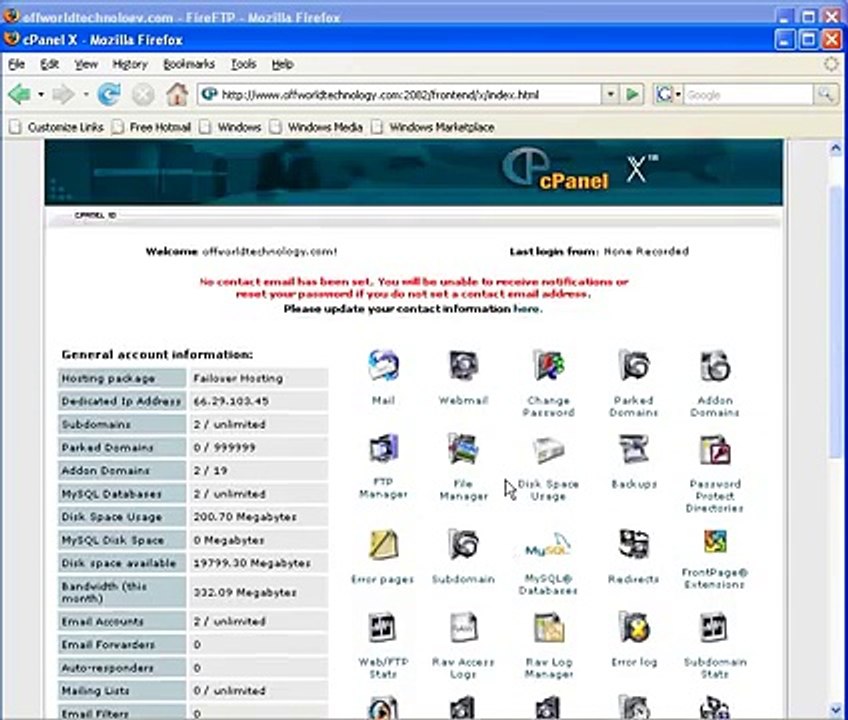Open the Windows Marketplace bookmark
Screen dimensions: 848x720
[433, 127]
